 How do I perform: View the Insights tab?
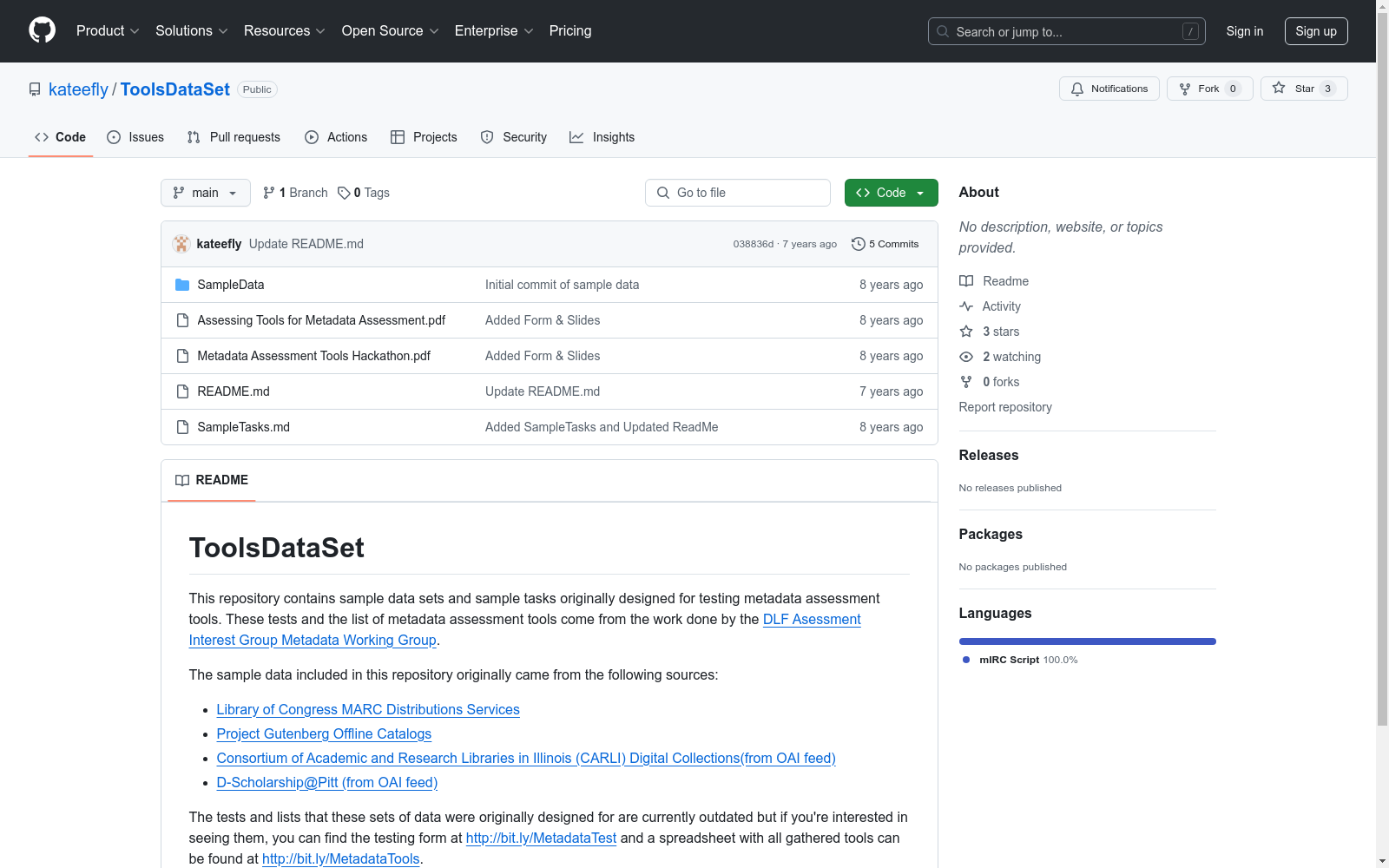pos(602,137)
